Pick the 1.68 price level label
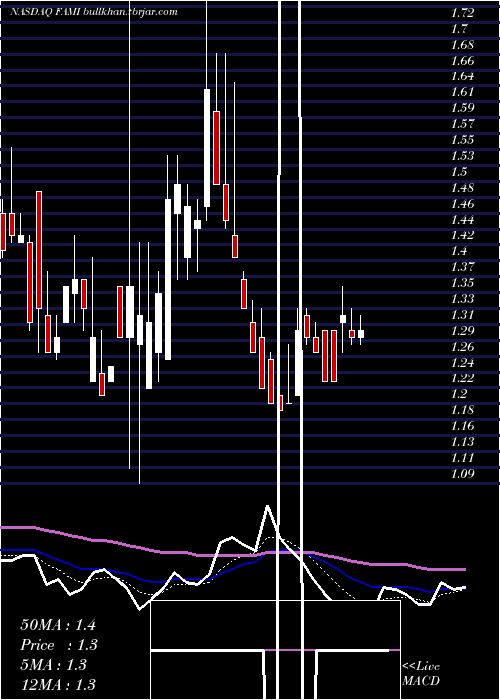Image resolution: width=500 pixels, height=700 pixels. point(462,45)
